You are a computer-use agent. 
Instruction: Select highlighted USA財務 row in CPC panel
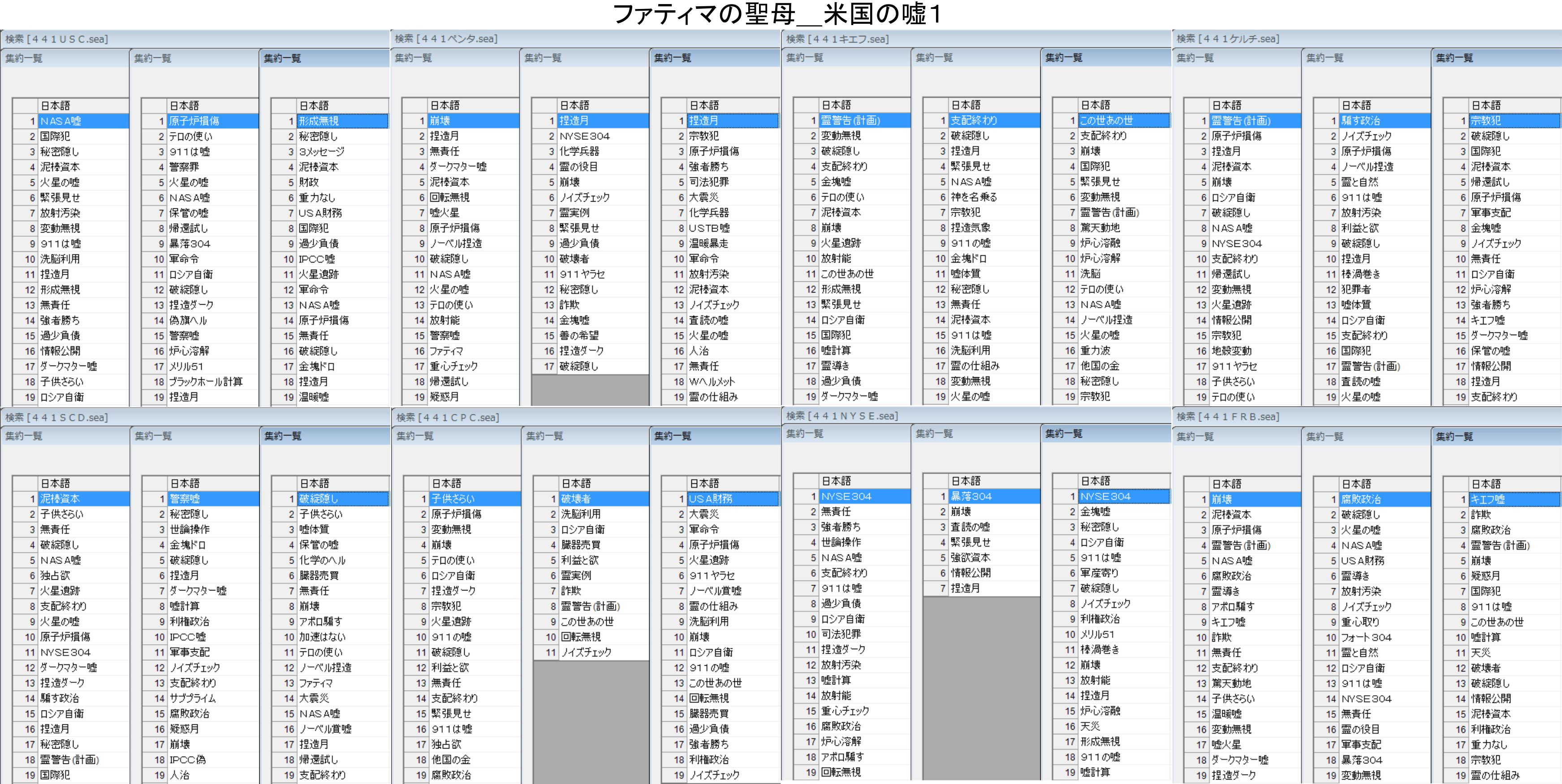710,499
